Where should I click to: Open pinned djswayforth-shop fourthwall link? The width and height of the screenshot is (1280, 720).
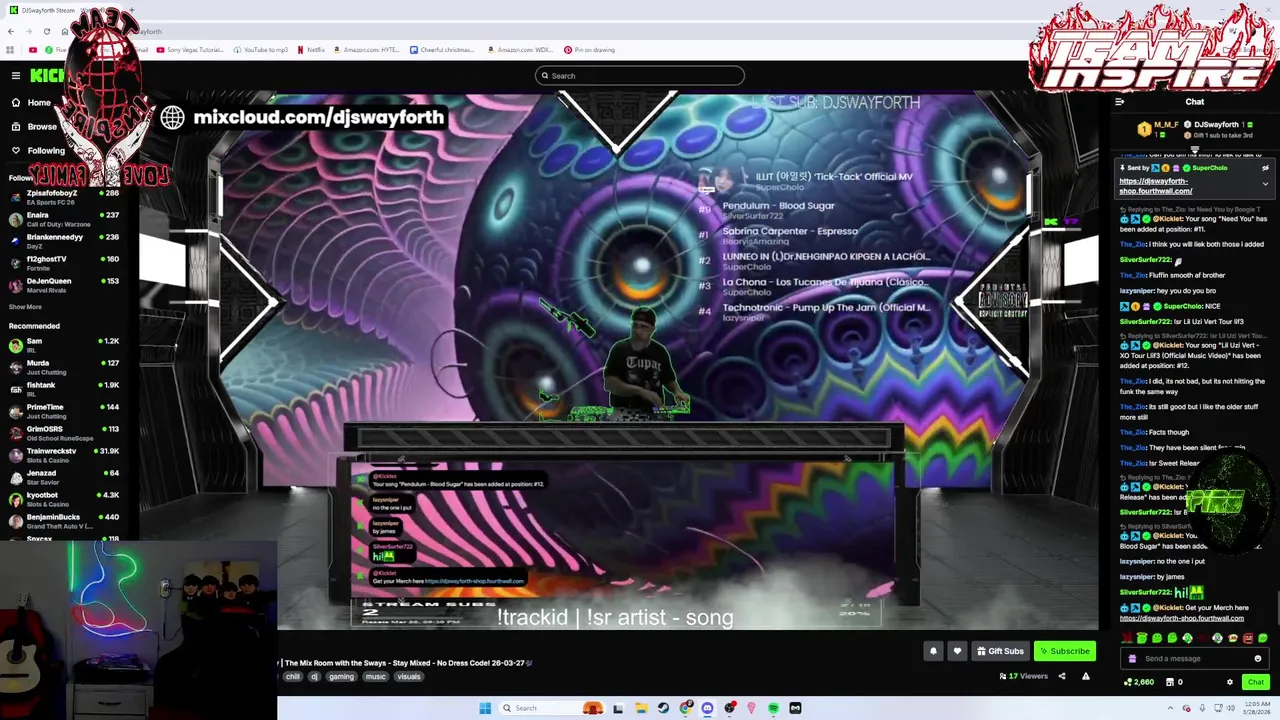point(1156,186)
